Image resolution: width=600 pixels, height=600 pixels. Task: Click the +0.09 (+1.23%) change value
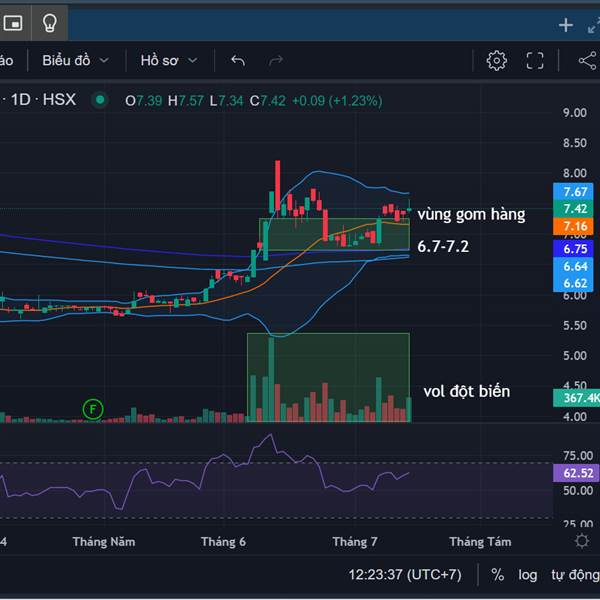point(337,101)
